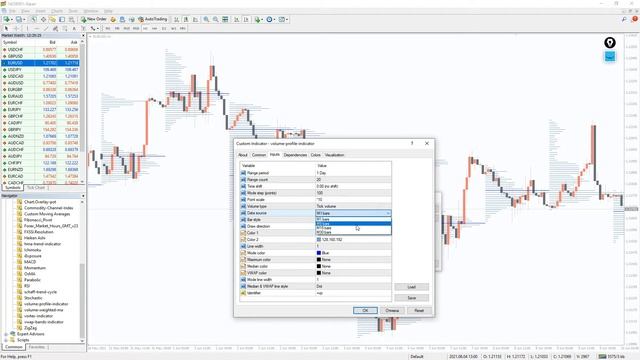Click the Mode color Blue swatch
Screen dimensions: 640x360
319,253
